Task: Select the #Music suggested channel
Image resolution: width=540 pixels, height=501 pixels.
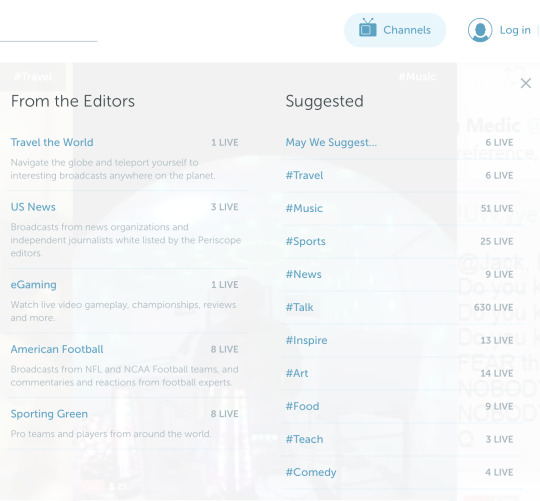Action: tap(304, 208)
